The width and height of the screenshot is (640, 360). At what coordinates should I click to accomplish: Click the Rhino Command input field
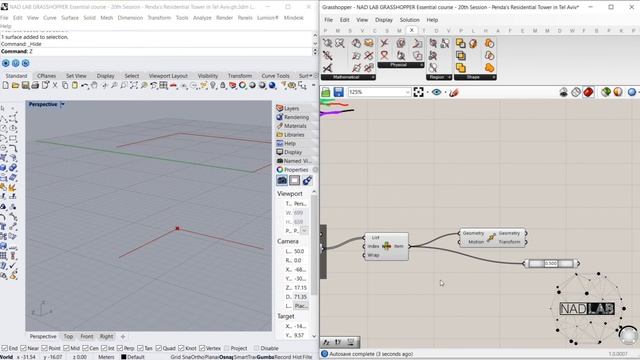156,51
